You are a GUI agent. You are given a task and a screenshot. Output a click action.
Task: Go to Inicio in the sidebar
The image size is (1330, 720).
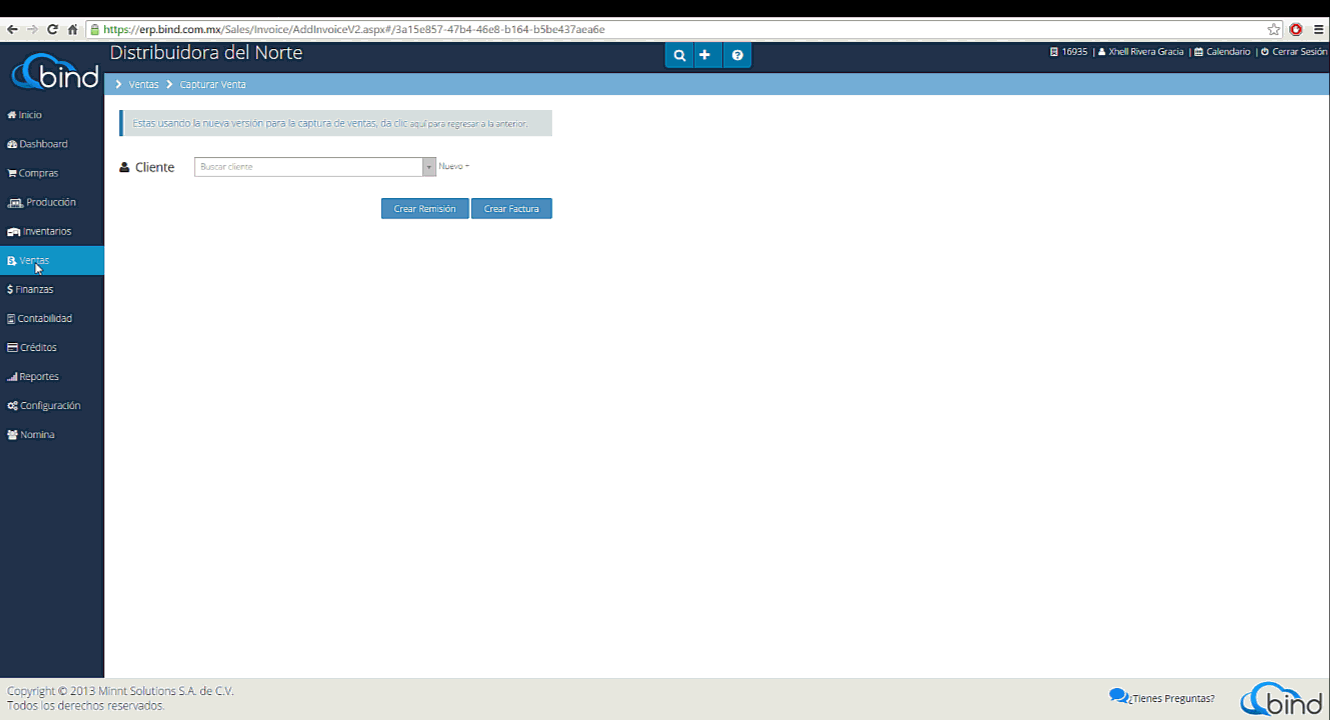(52, 115)
